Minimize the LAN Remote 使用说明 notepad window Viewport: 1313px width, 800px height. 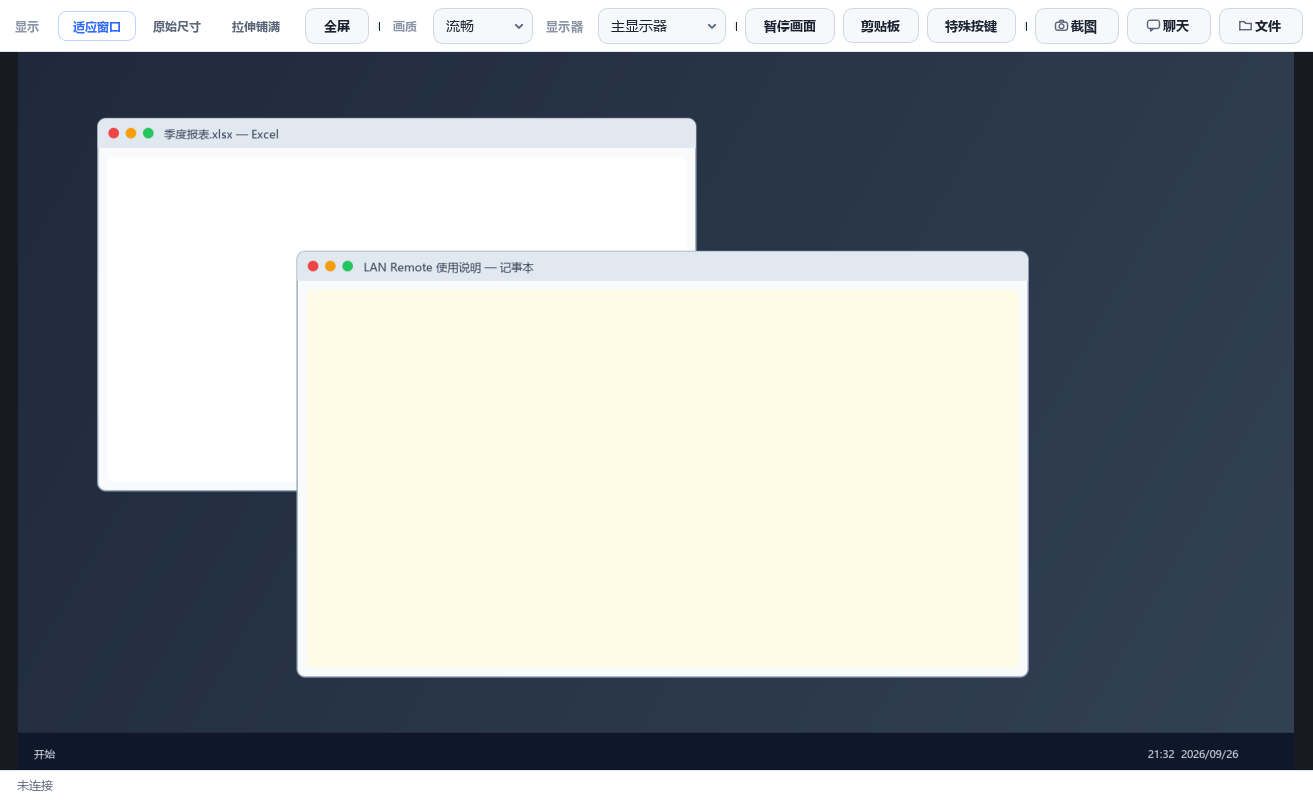(x=330, y=266)
